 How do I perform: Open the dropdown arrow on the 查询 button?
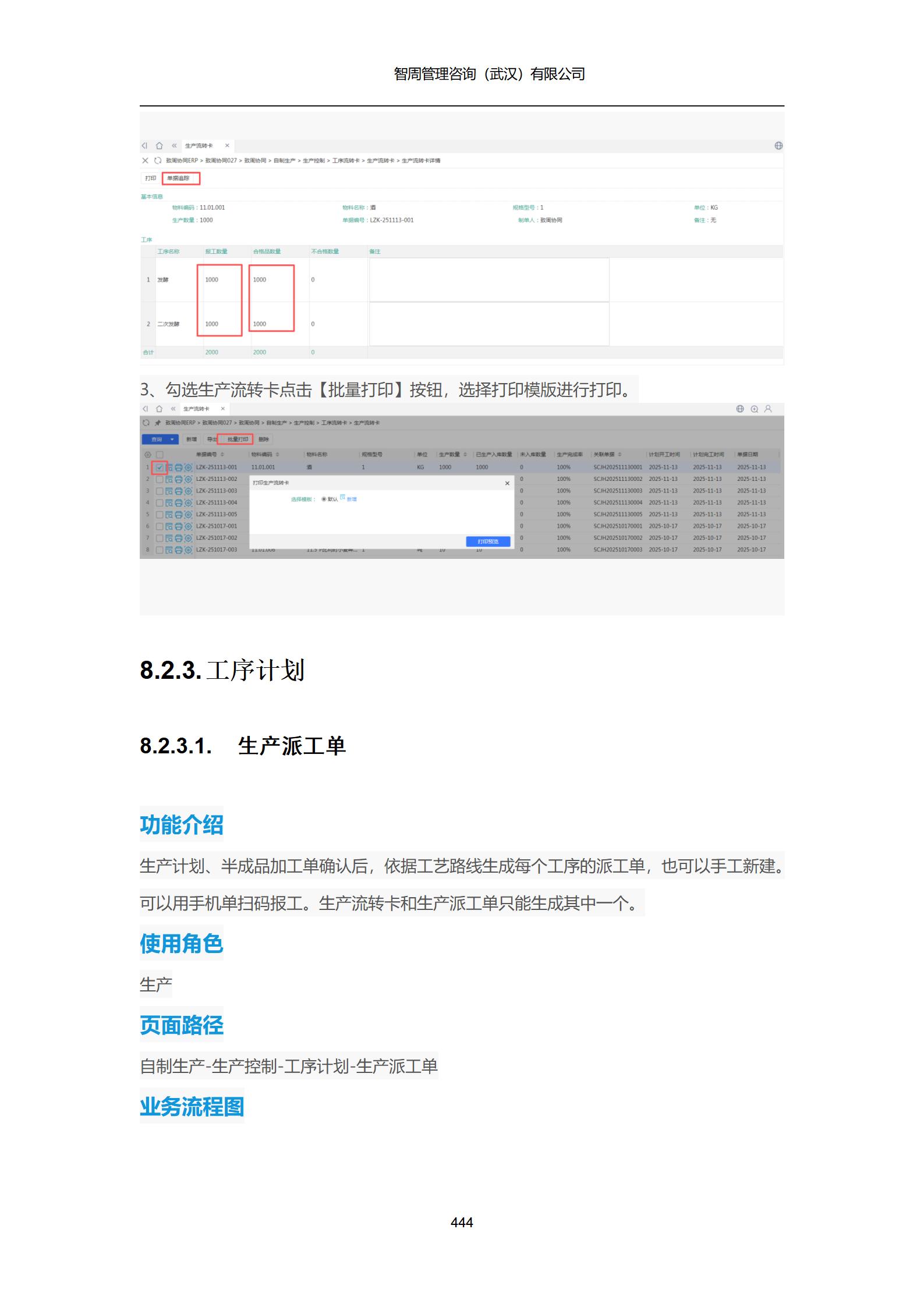tap(172, 440)
